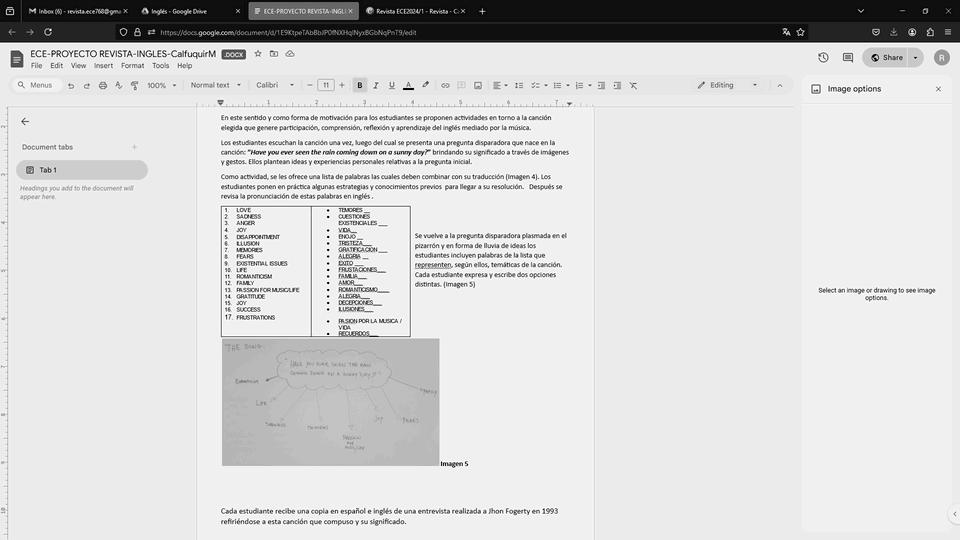
Task: Click the Insert link icon
Action: 445,85
